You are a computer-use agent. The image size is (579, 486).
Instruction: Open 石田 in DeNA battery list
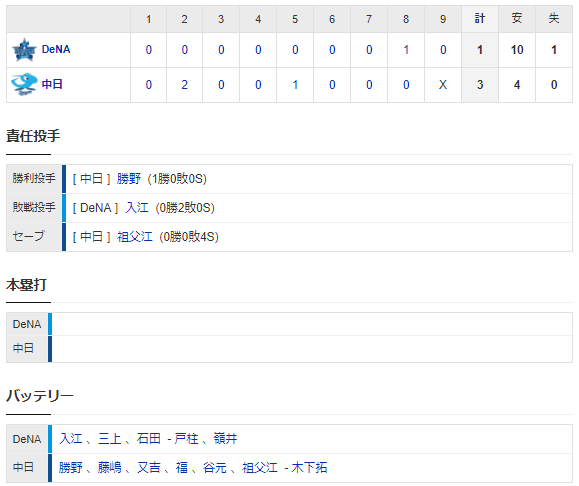click(149, 439)
